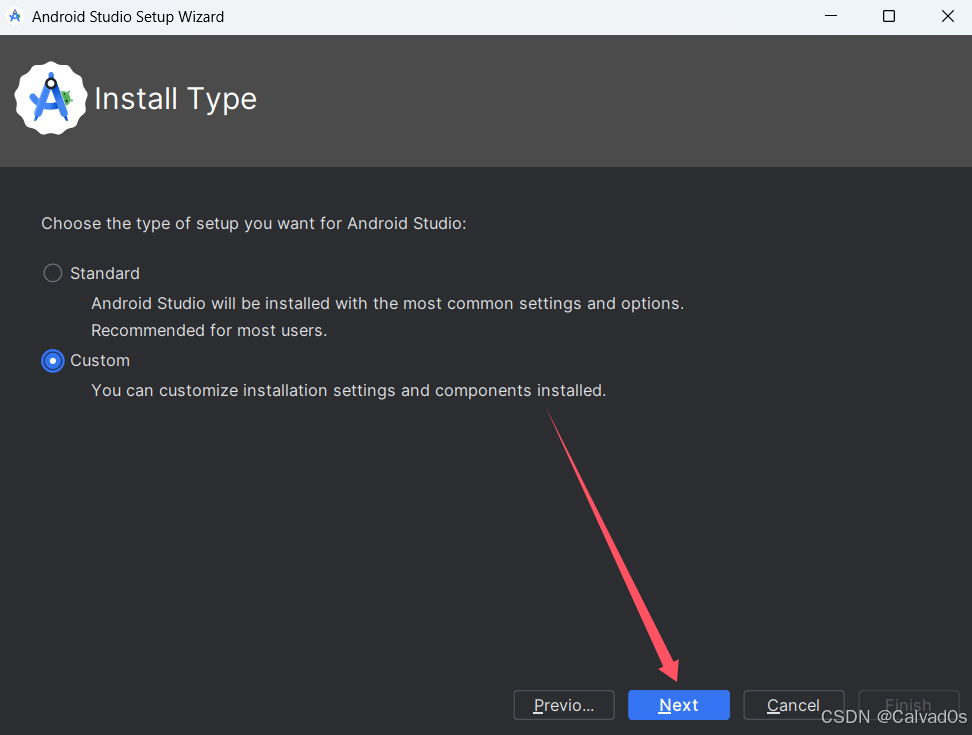Click 'Android Studio will be installed' description line
The image size is (972, 735).
tap(387, 303)
